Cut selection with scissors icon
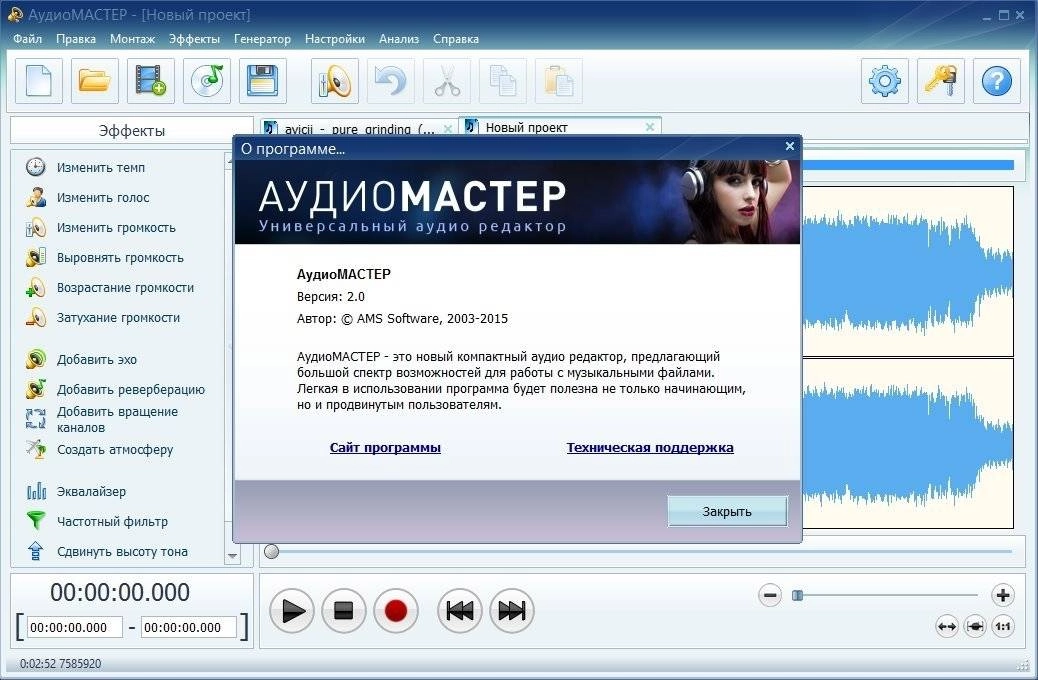Screen dimensions: 1038x680 point(447,81)
